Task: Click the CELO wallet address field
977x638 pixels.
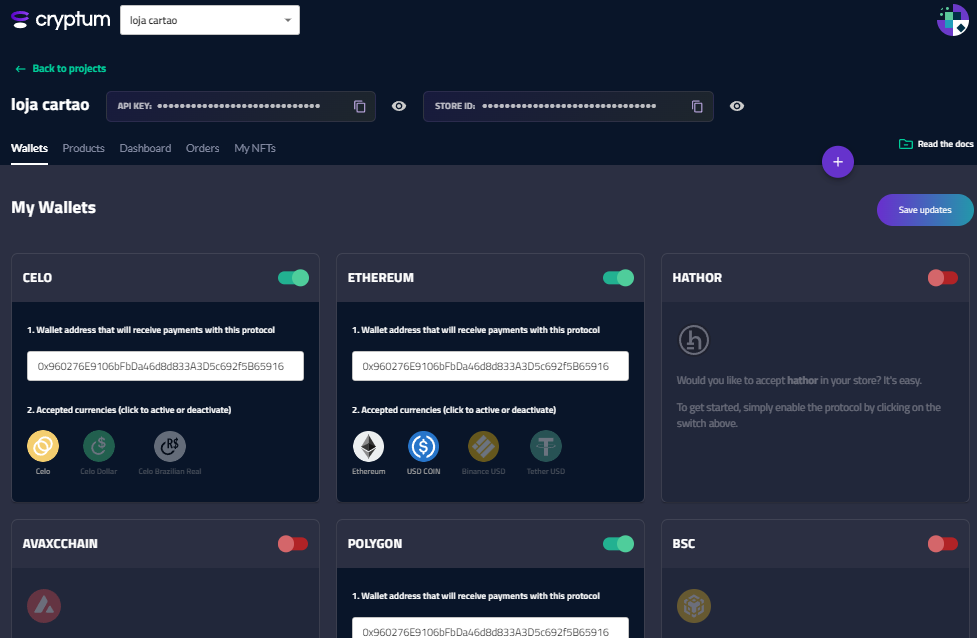Action: click(x=165, y=366)
